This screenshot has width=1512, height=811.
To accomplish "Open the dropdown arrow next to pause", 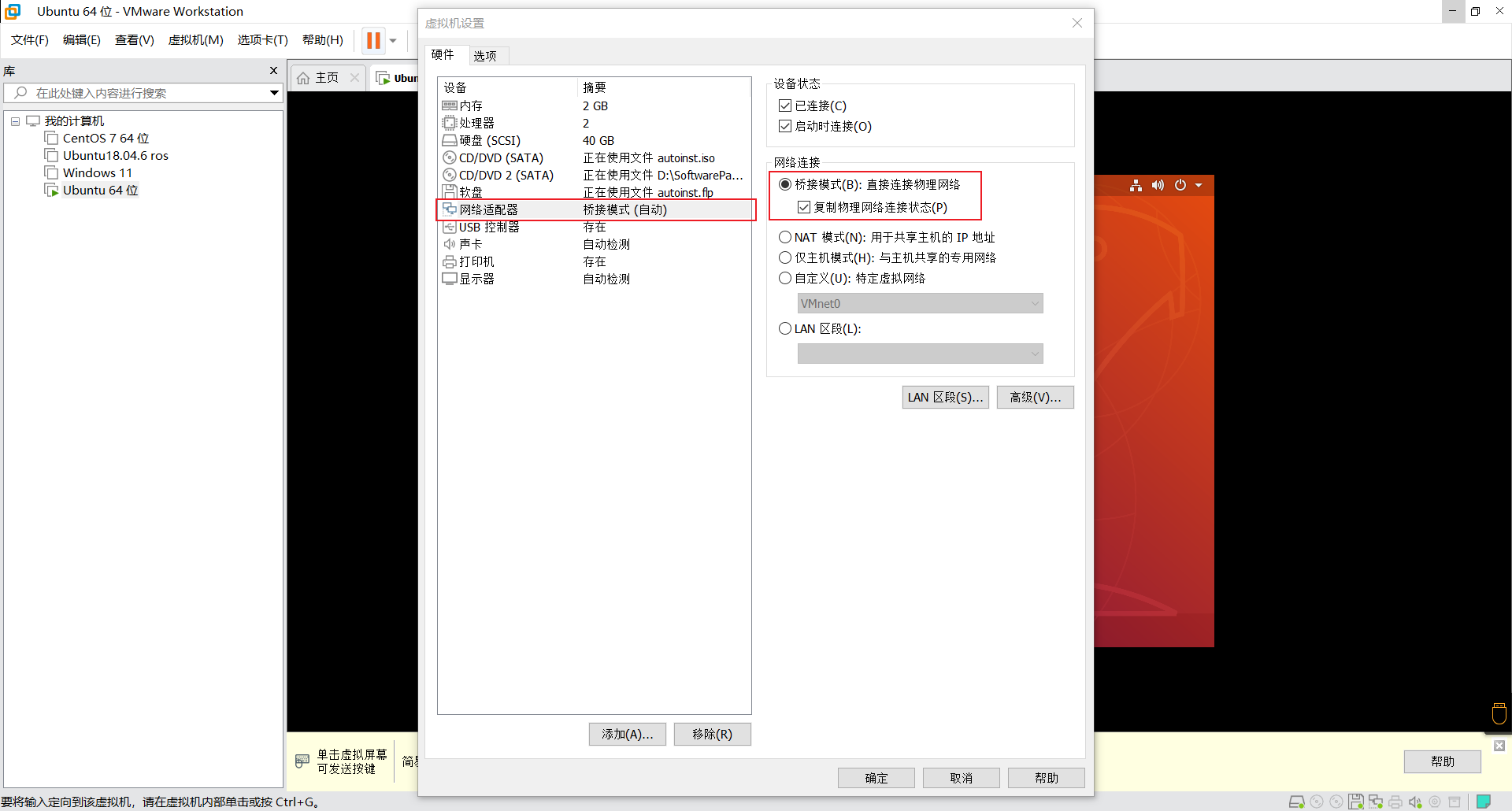I will coord(393,41).
